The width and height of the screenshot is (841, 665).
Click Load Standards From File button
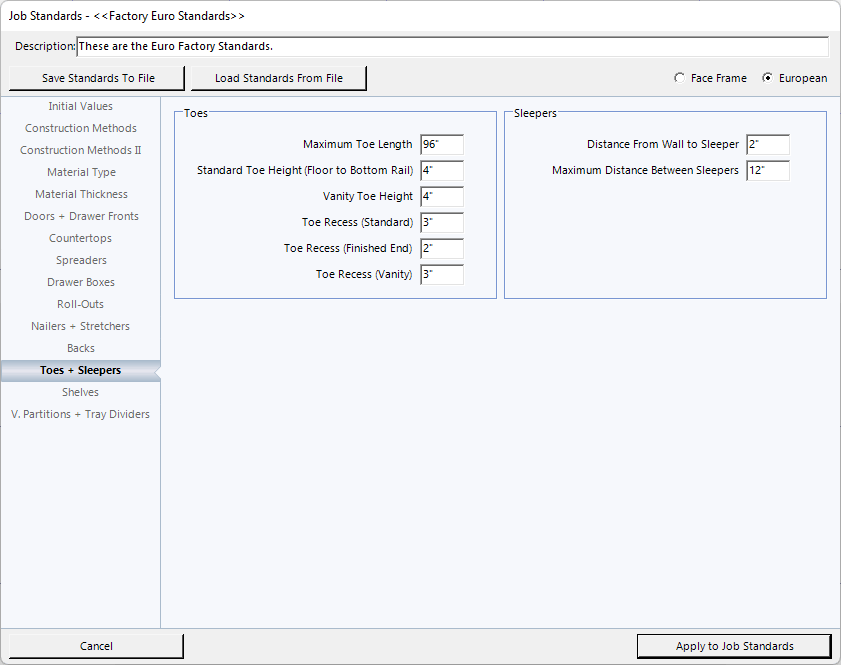pos(278,78)
